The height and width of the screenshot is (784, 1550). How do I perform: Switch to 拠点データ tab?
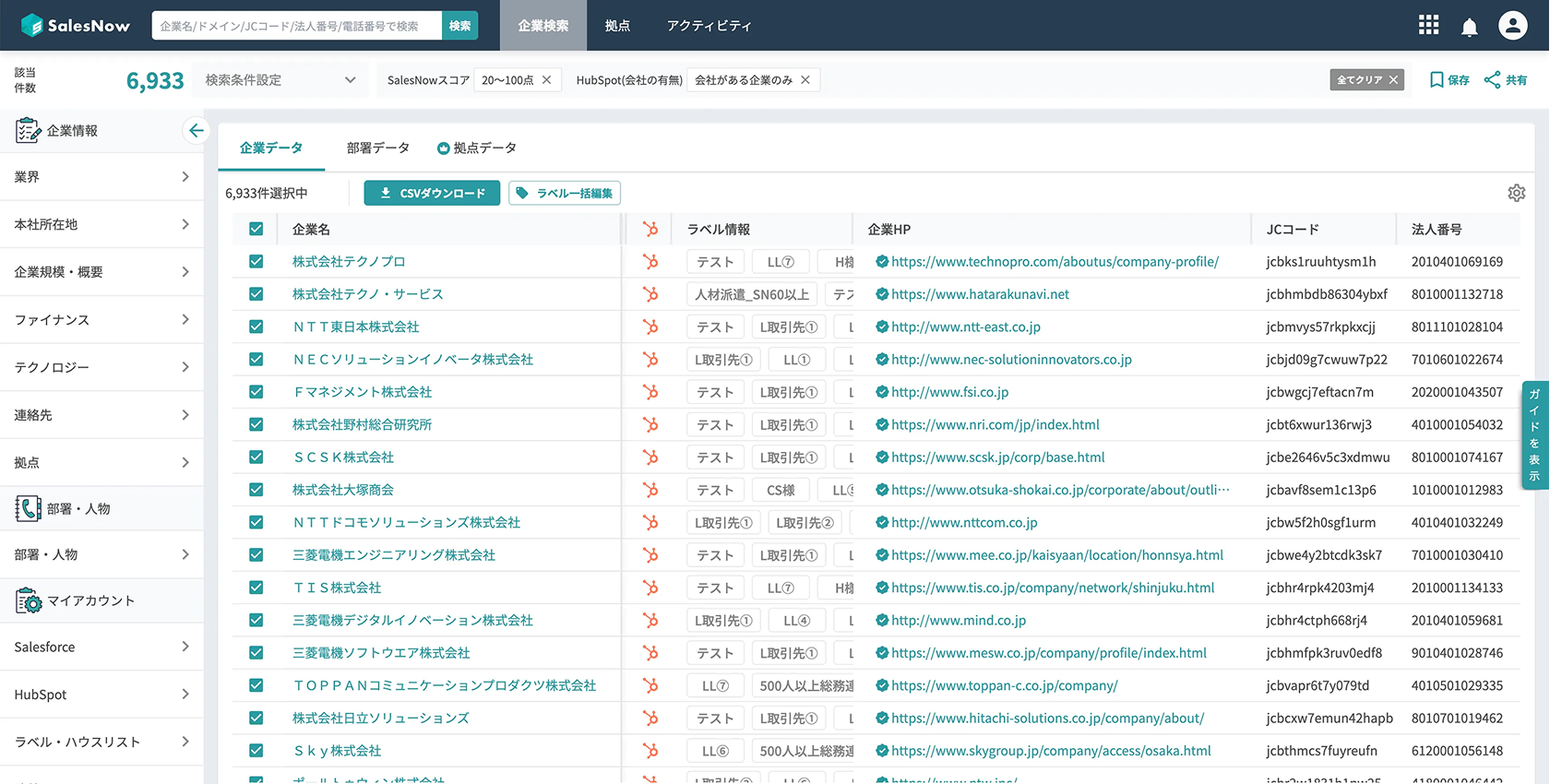click(477, 148)
